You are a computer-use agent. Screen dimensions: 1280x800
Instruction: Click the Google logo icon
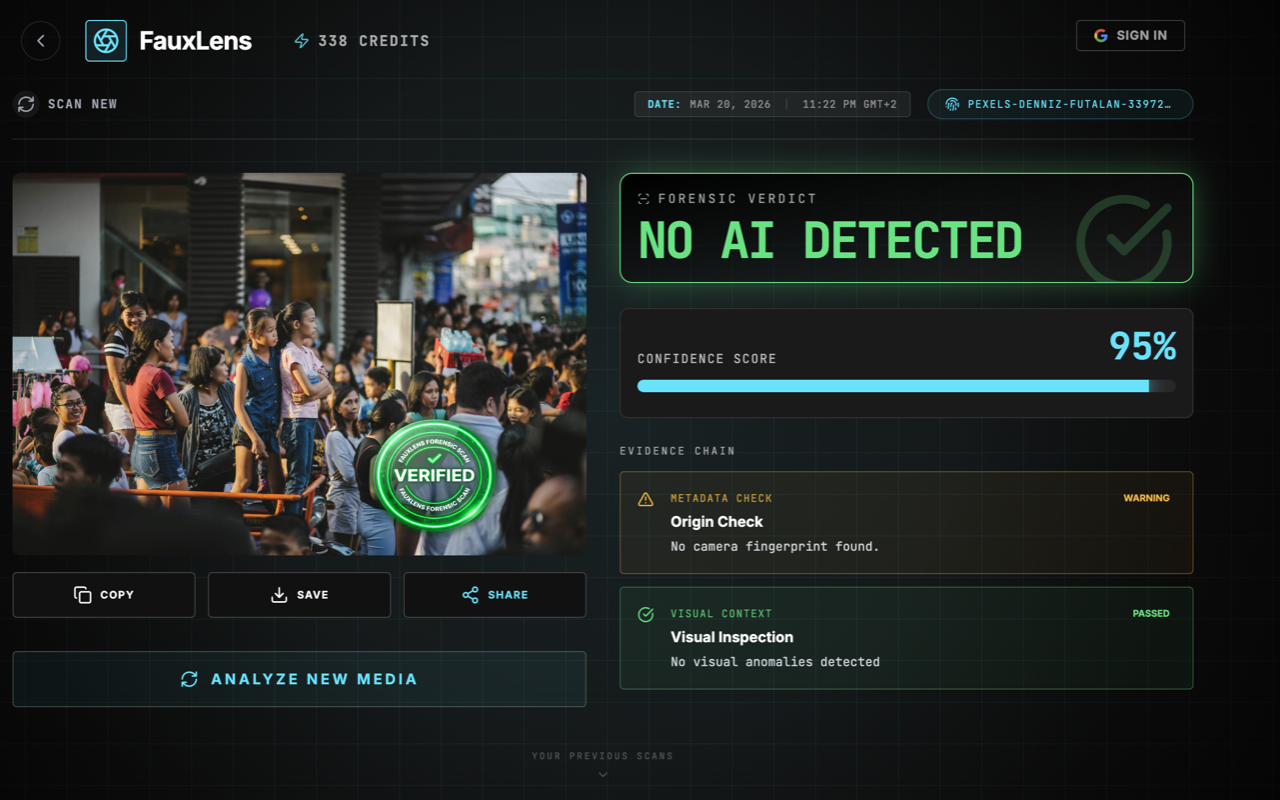(1101, 35)
